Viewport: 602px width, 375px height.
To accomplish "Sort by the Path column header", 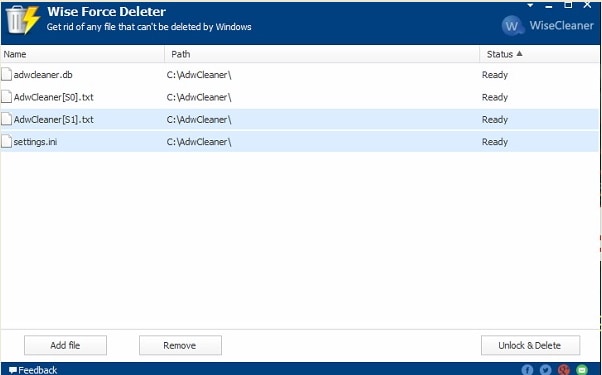I will coord(322,54).
